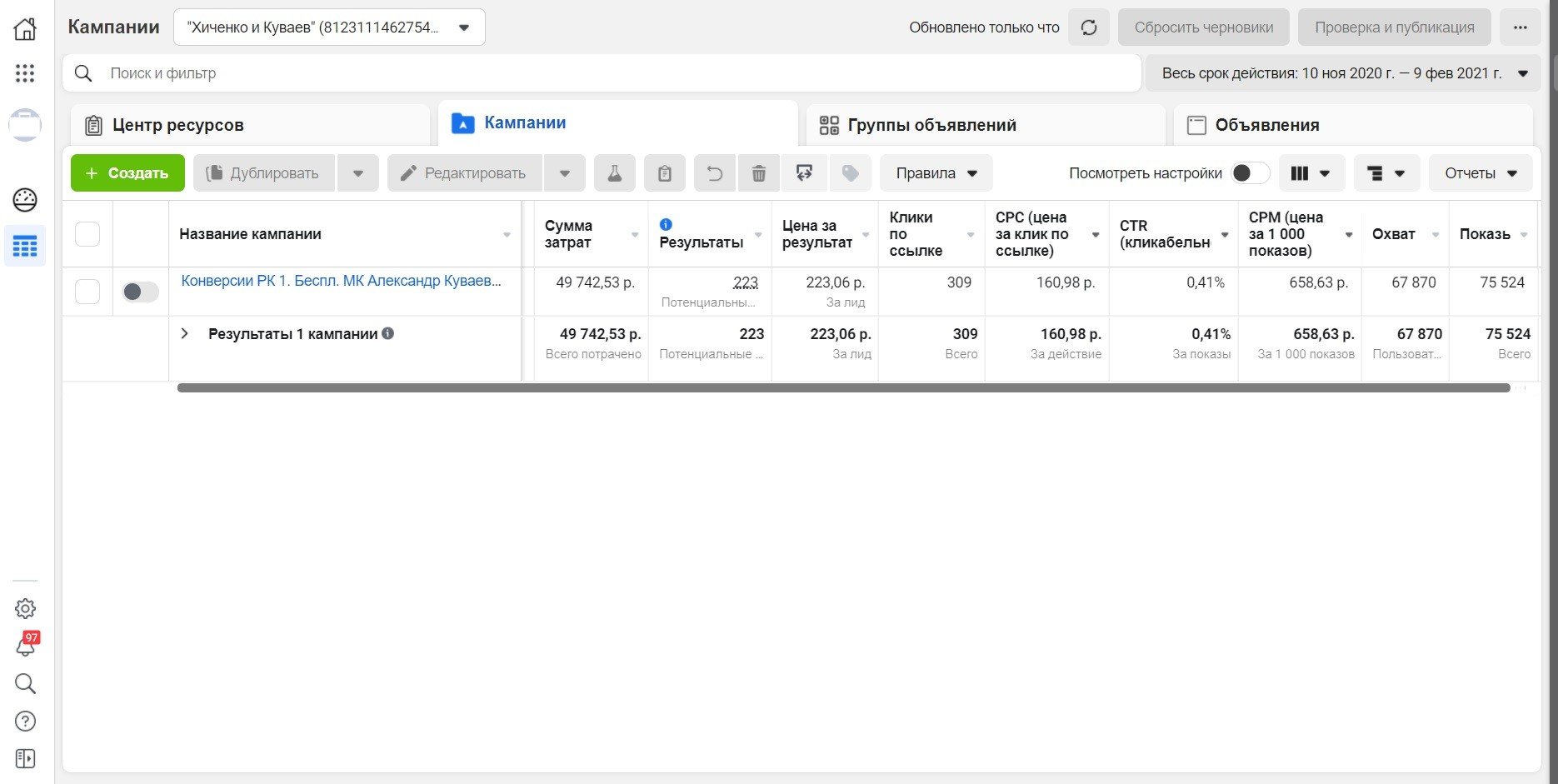The height and width of the screenshot is (784, 1558).
Task: Open the date range dropdown
Action: pos(1343,73)
